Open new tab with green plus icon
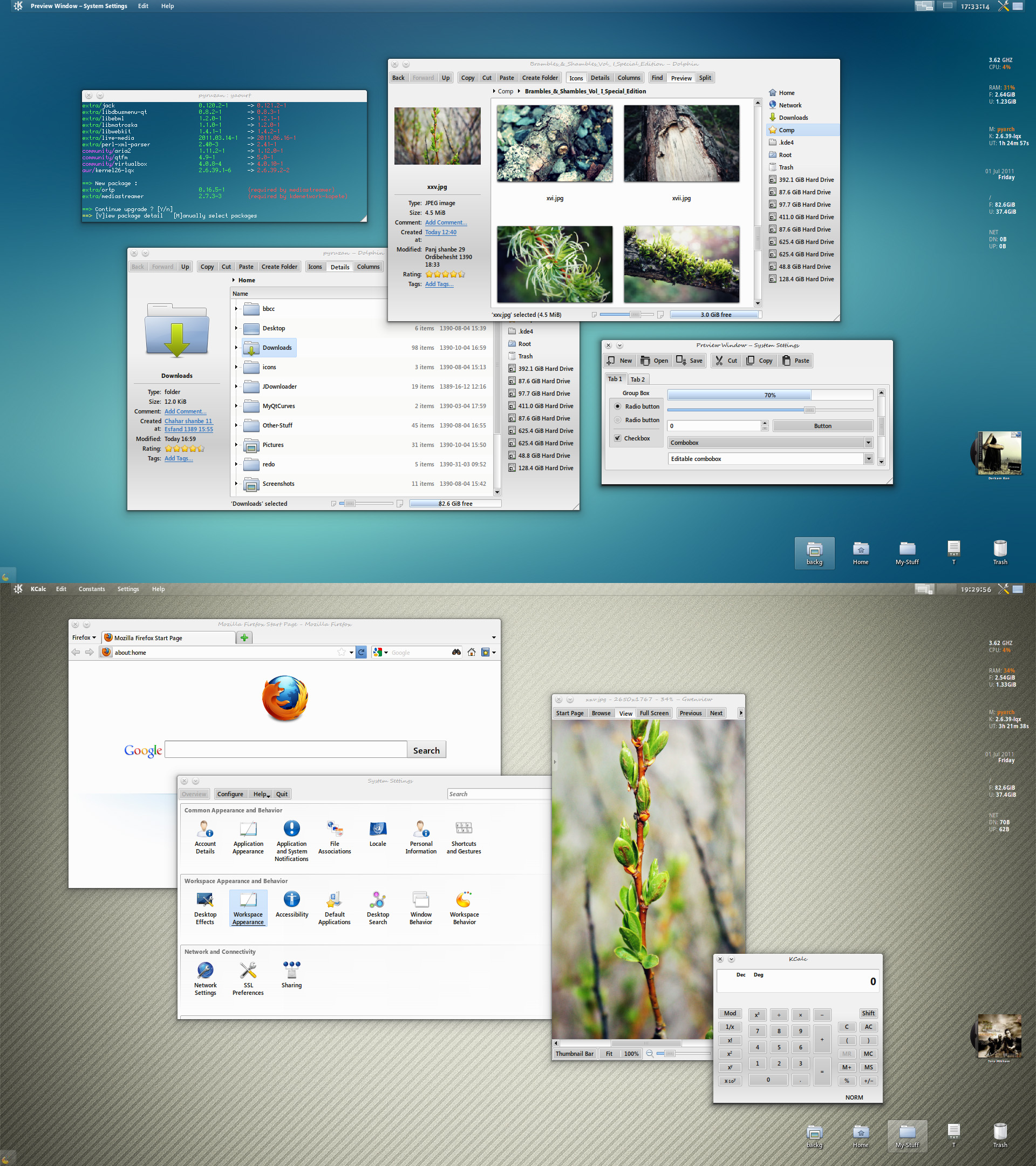Image resolution: width=1036 pixels, height=1166 pixels. coord(244,638)
